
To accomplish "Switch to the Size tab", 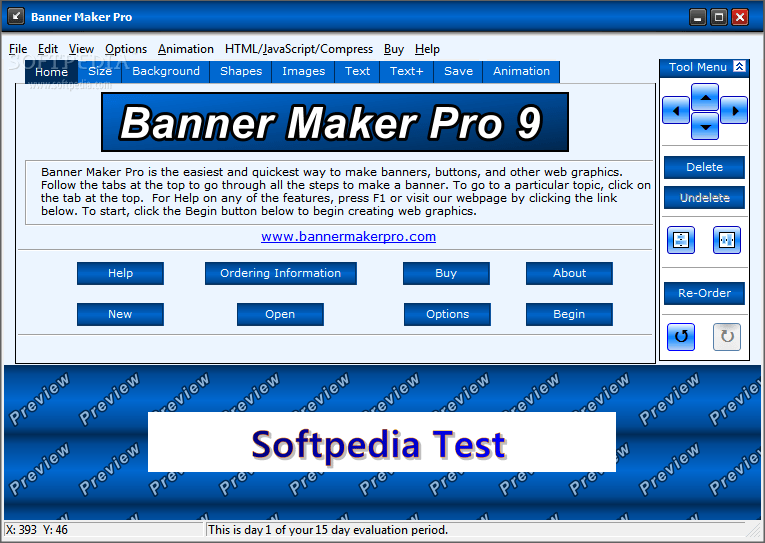I will click(100, 71).
